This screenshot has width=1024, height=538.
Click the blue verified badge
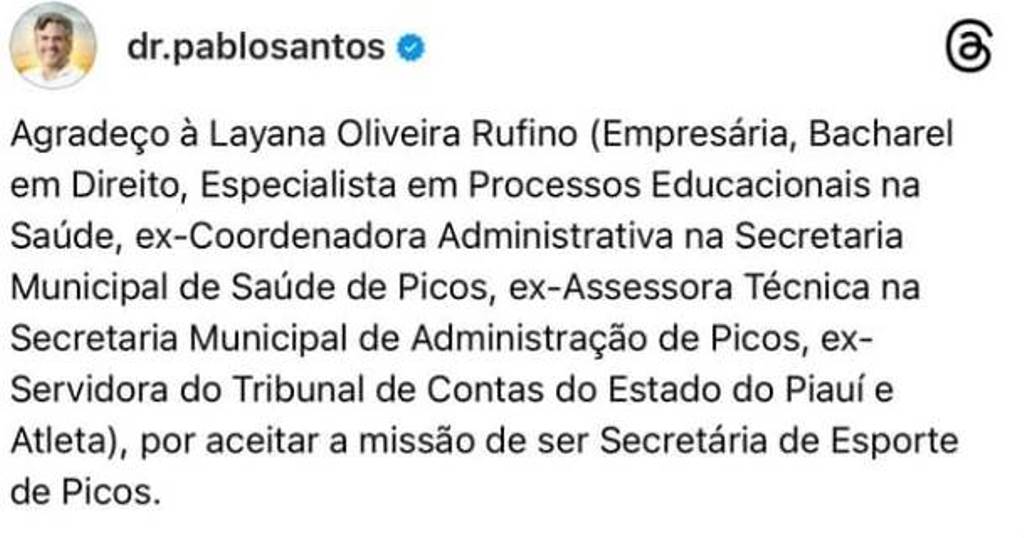pos(411,48)
